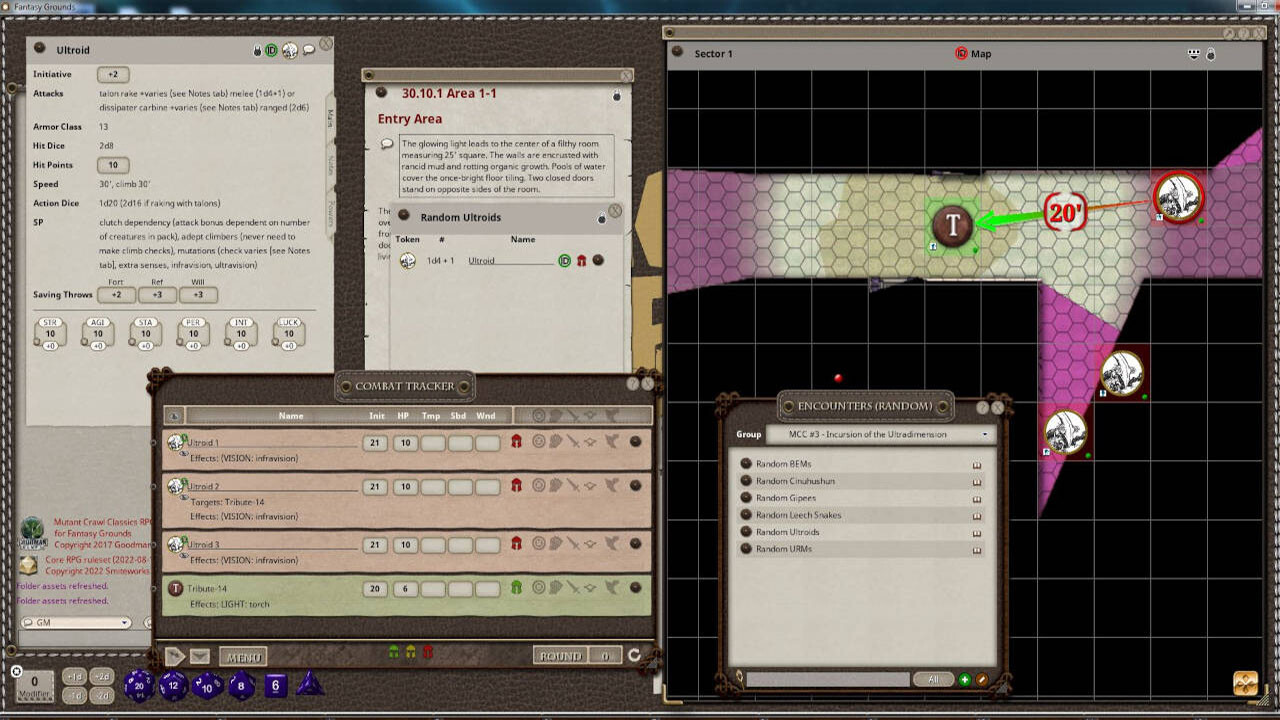The height and width of the screenshot is (720, 1280).
Task: Click the Encounters search input field
Action: point(827,680)
